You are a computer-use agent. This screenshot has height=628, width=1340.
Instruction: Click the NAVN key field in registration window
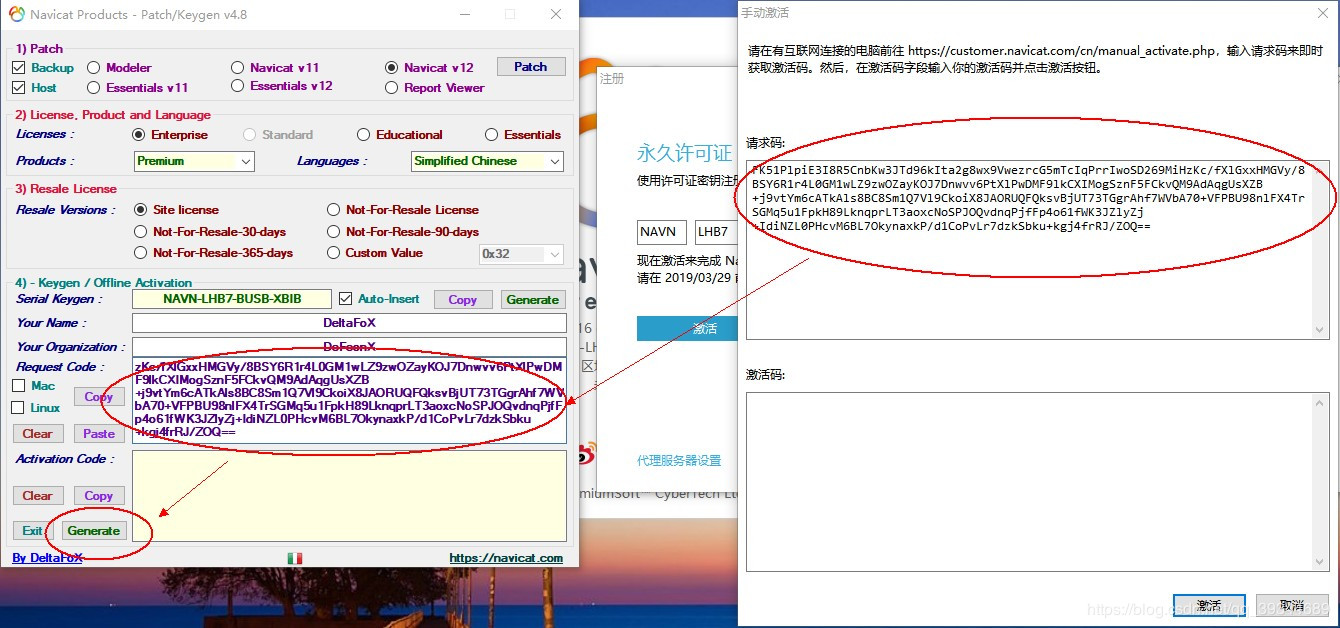pyautogui.click(x=662, y=232)
